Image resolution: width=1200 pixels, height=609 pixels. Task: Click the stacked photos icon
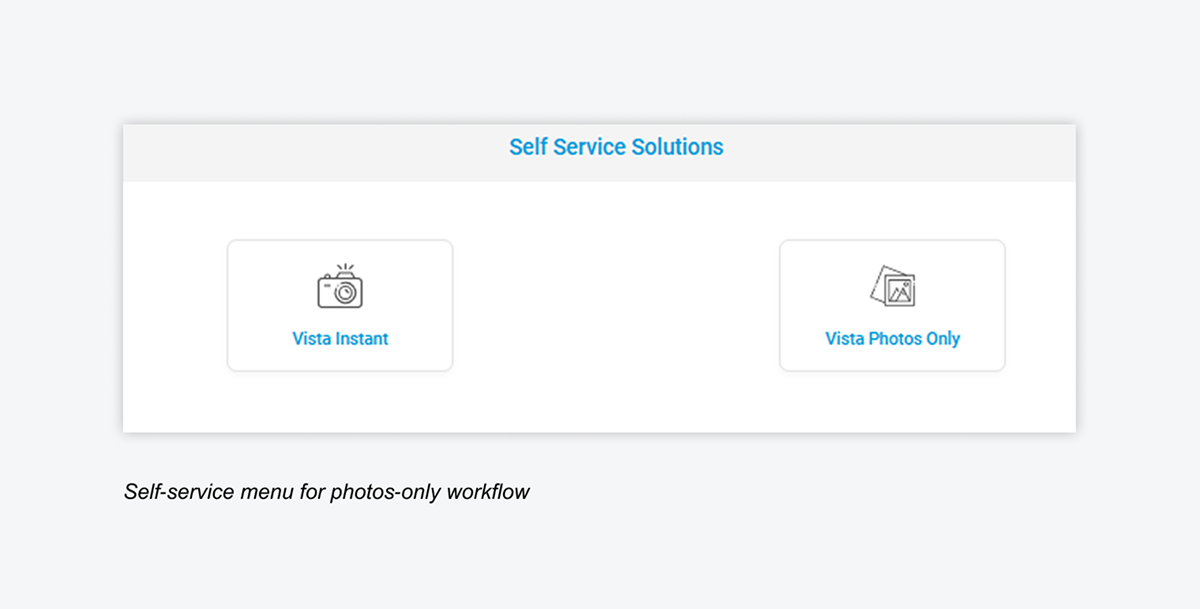[893, 286]
